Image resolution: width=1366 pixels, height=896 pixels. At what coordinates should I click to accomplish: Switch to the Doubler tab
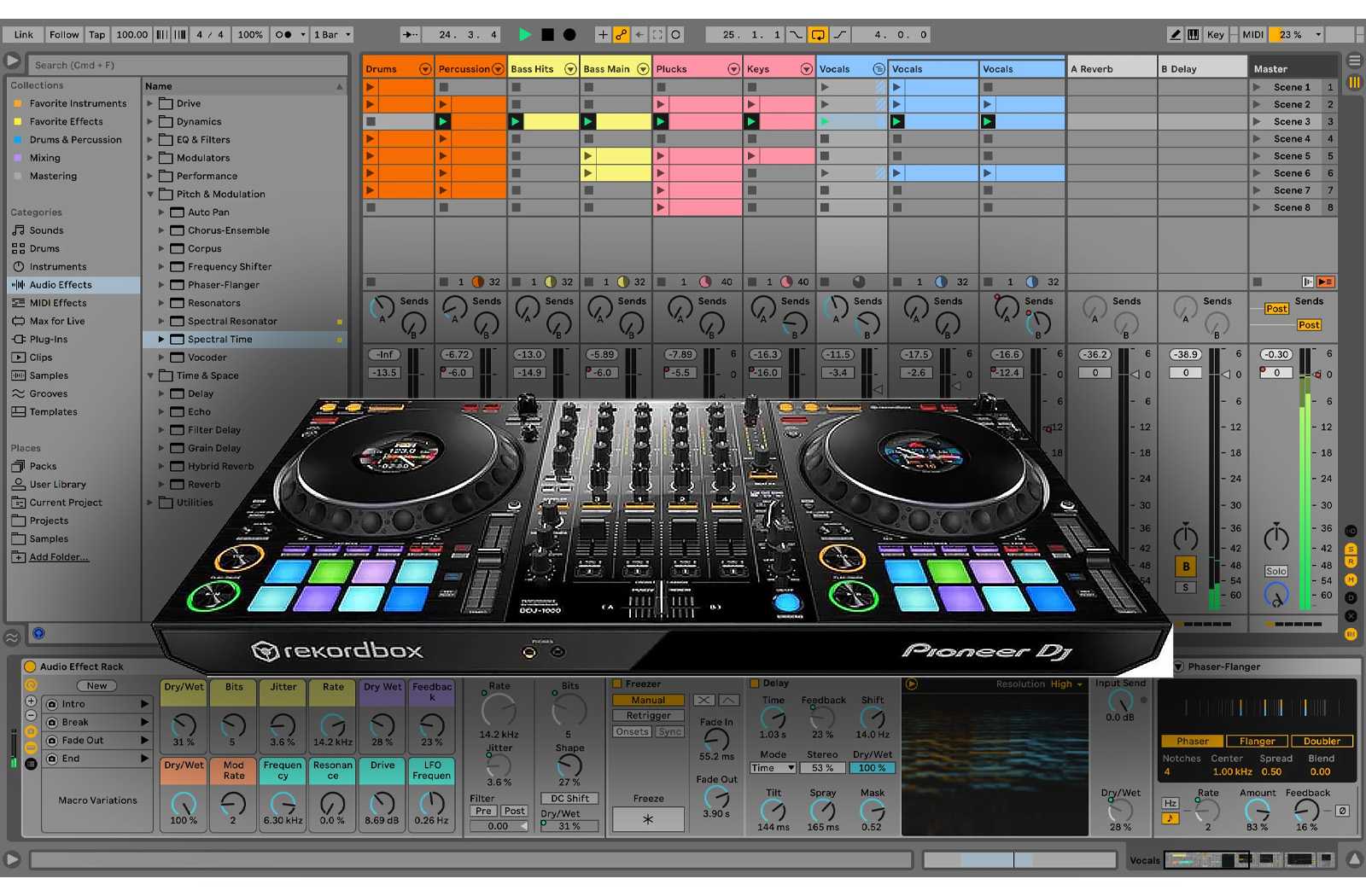[1322, 741]
